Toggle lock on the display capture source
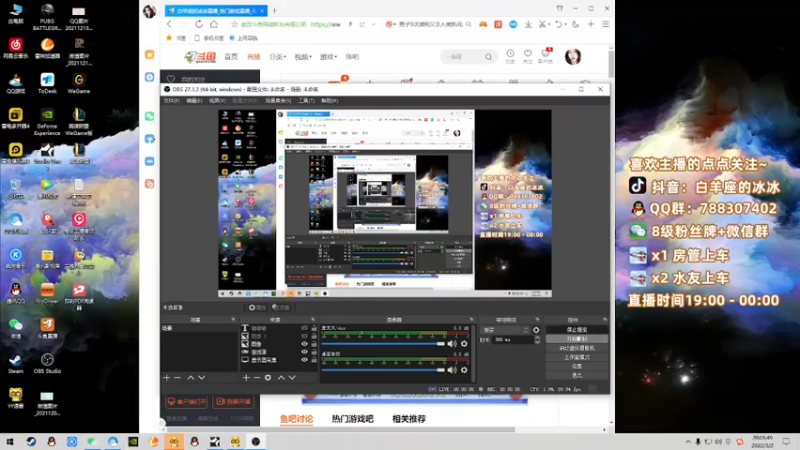The image size is (800, 450). (x=314, y=360)
